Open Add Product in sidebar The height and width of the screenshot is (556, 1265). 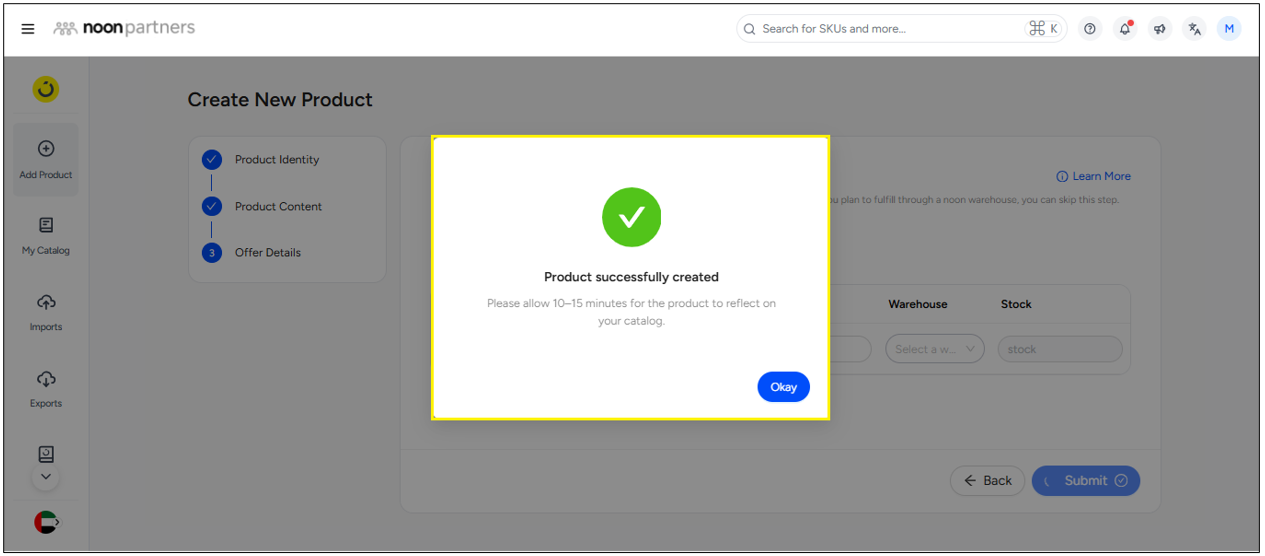pyautogui.click(x=46, y=159)
